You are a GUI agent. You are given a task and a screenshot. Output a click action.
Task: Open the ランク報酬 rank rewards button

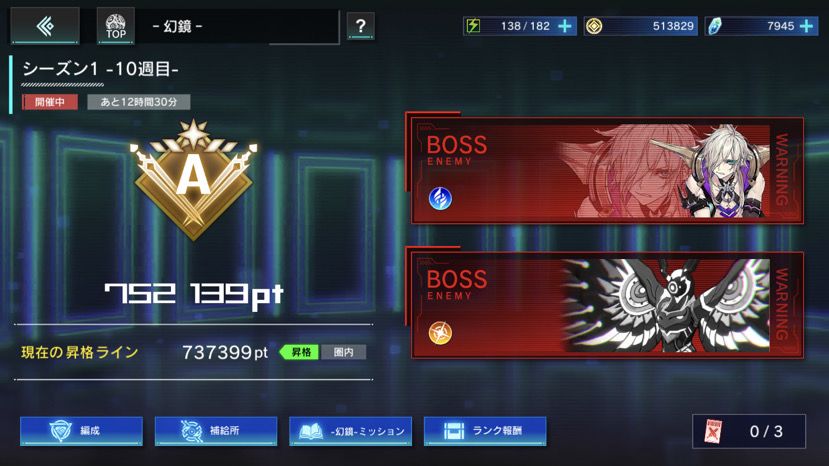(485, 431)
